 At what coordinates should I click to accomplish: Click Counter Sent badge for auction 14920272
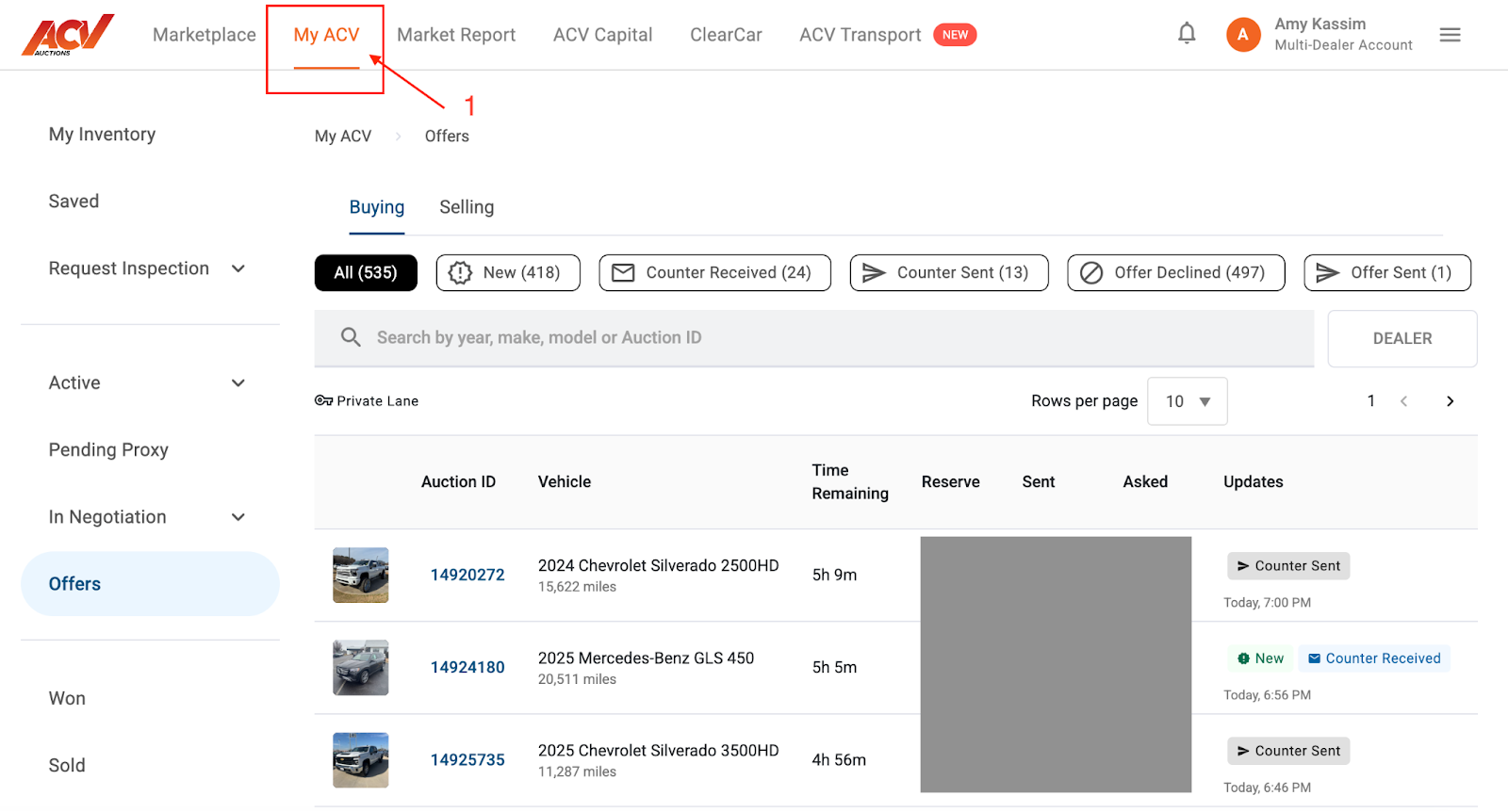(x=1288, y=566)
